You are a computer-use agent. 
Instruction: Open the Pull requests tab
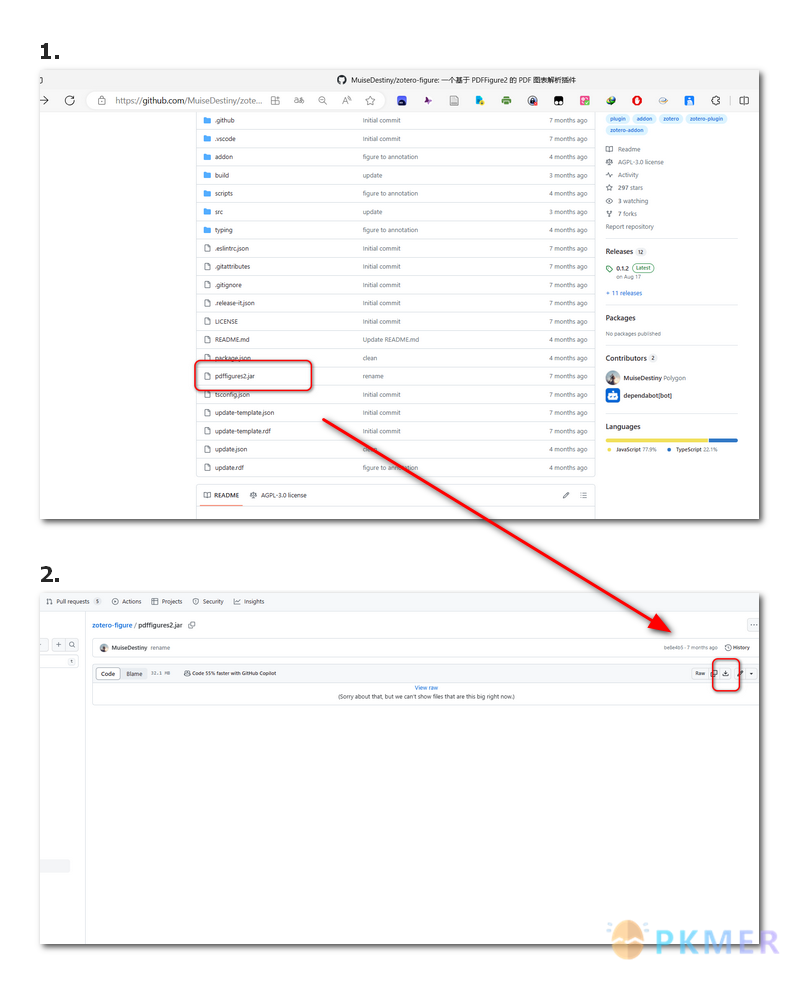tap(73, 601)
